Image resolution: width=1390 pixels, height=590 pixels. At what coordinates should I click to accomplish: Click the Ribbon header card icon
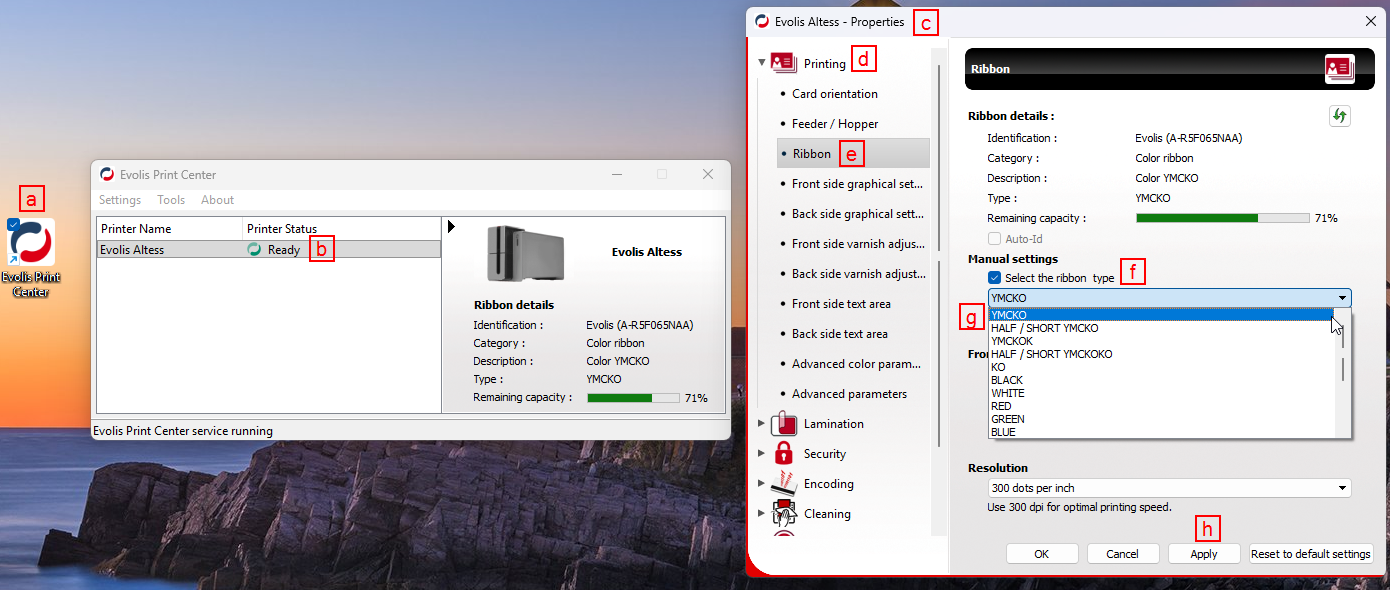click(x=1339, y=68)
